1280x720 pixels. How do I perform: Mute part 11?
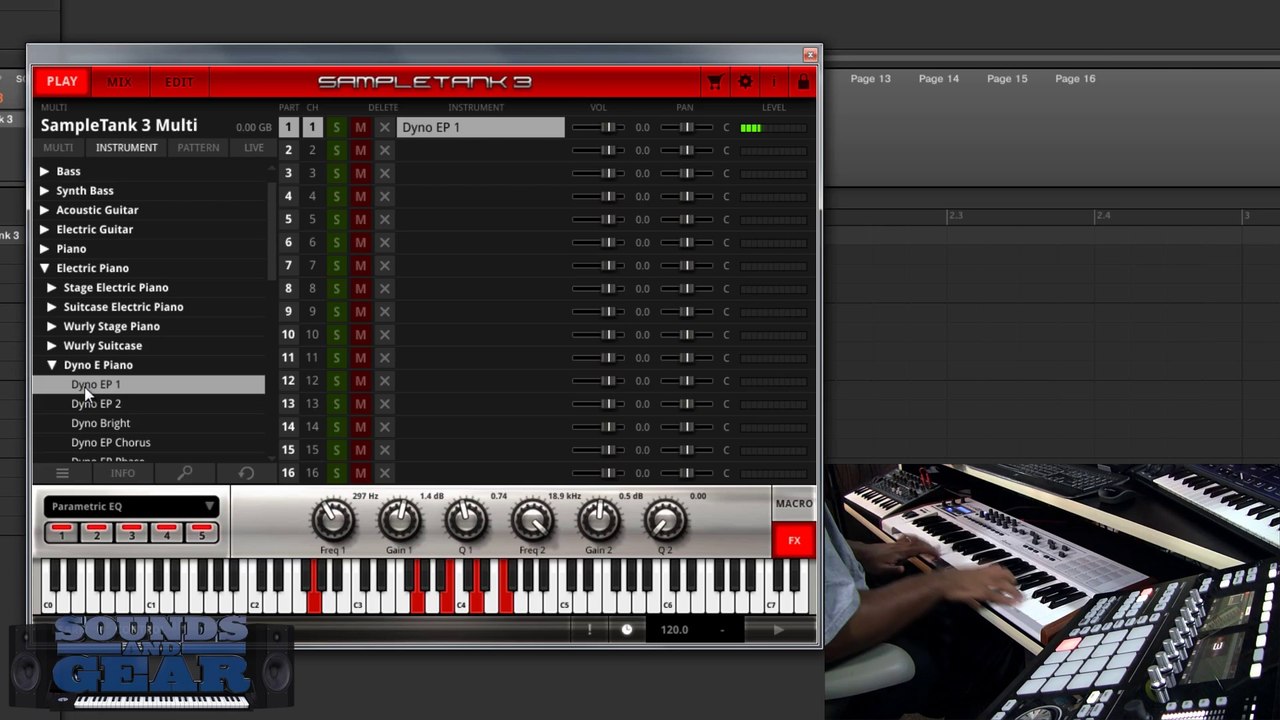360,358
